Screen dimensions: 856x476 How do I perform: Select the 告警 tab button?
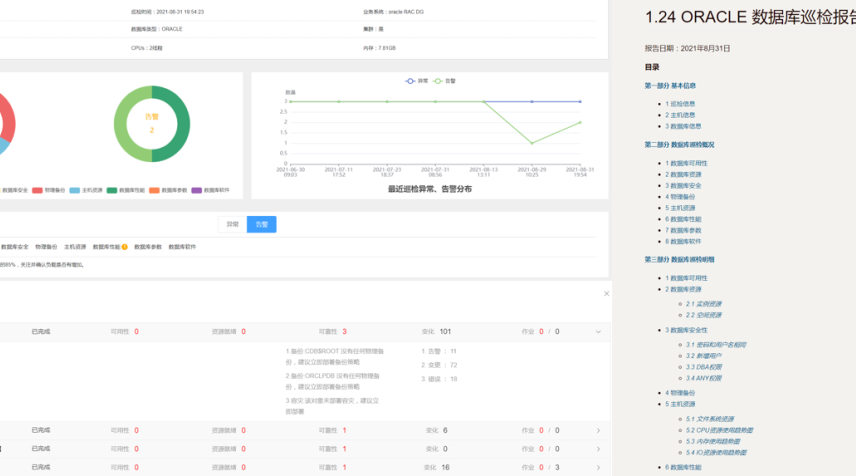(261, 224)
